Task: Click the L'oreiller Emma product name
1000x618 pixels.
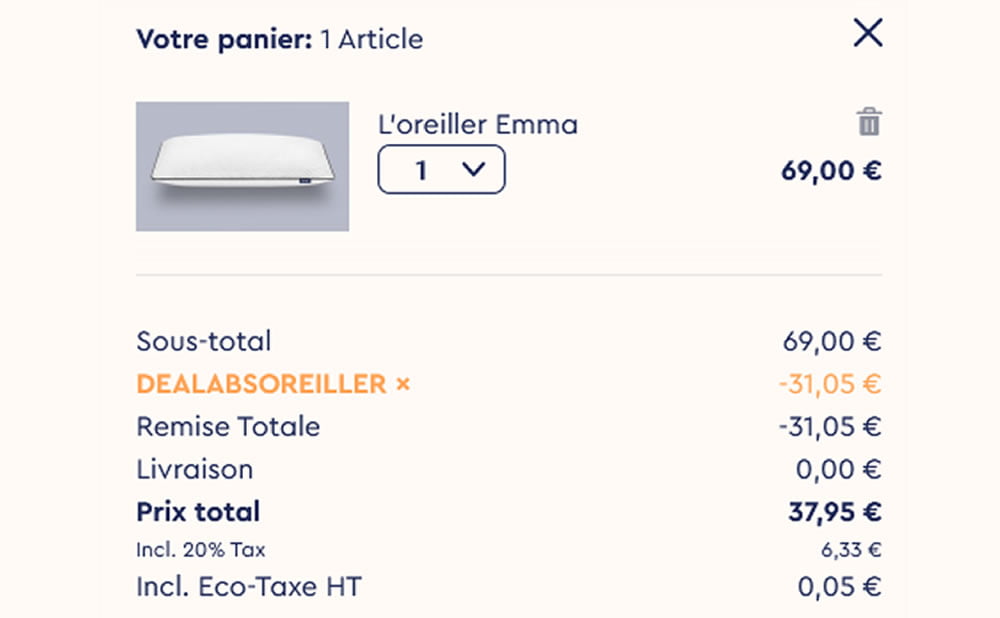Action: pyautogui.click(x=478, y=125)
